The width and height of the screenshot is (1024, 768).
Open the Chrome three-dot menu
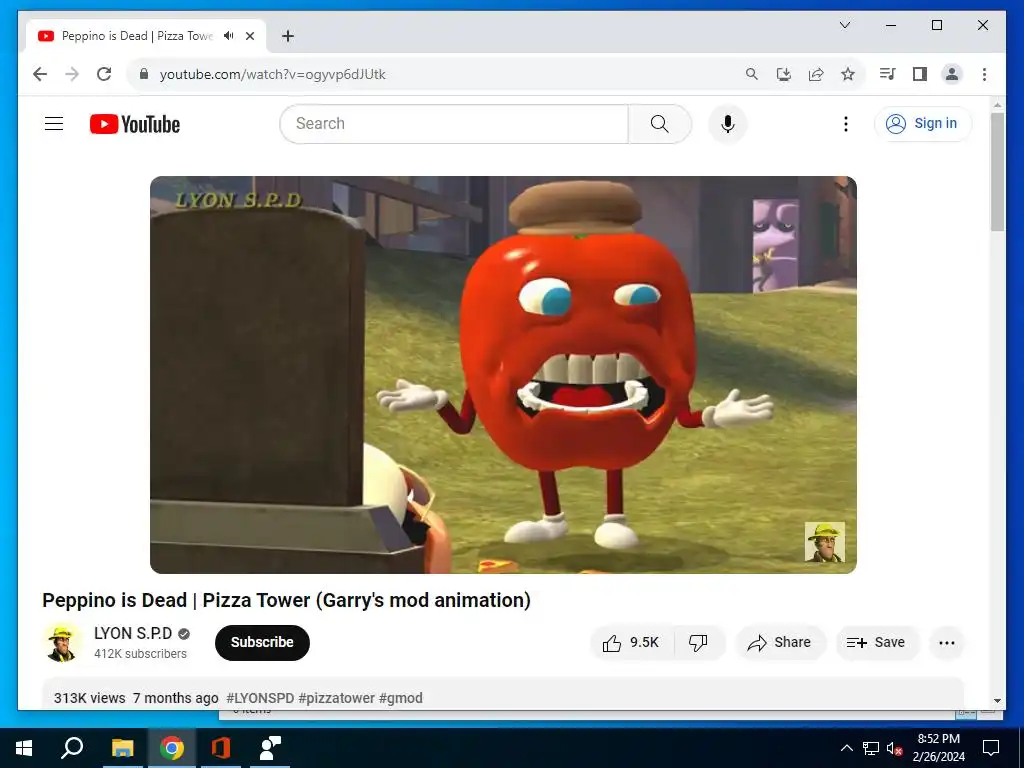point(984,74)
